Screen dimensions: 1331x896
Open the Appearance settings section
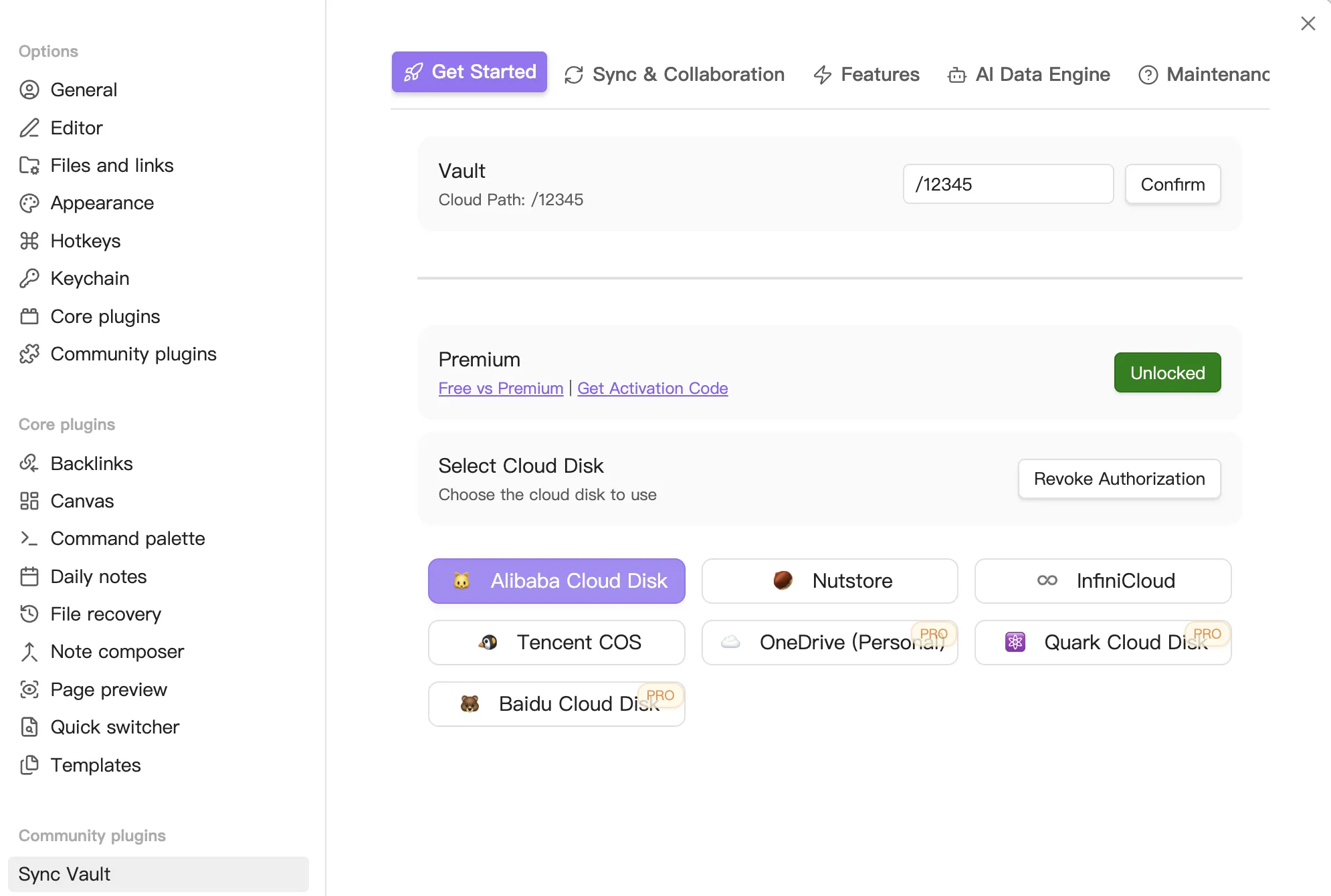159,203
